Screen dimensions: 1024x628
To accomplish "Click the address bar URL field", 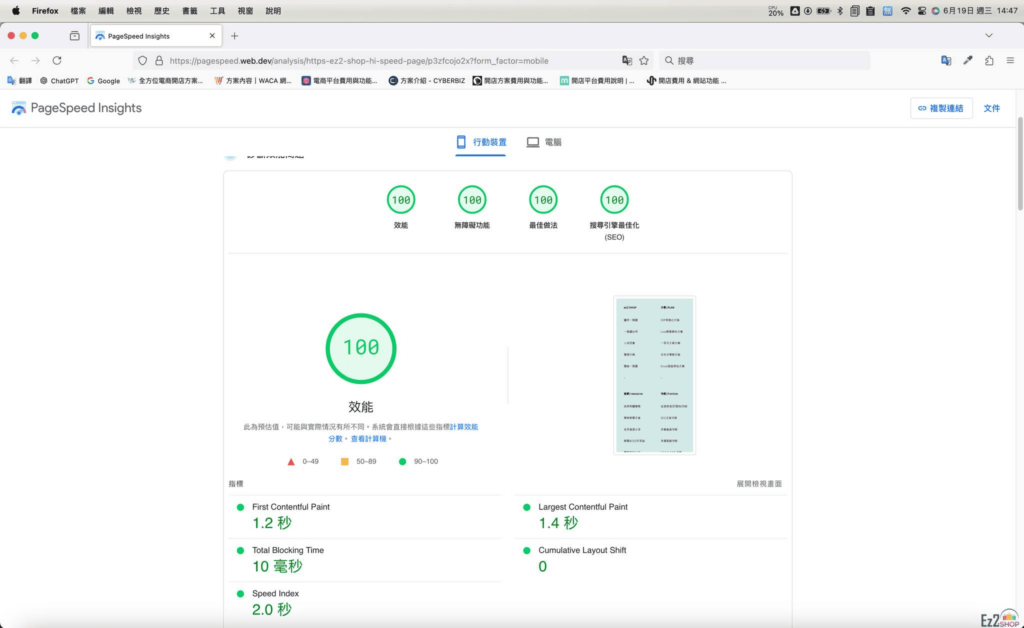I will point(391,61).
